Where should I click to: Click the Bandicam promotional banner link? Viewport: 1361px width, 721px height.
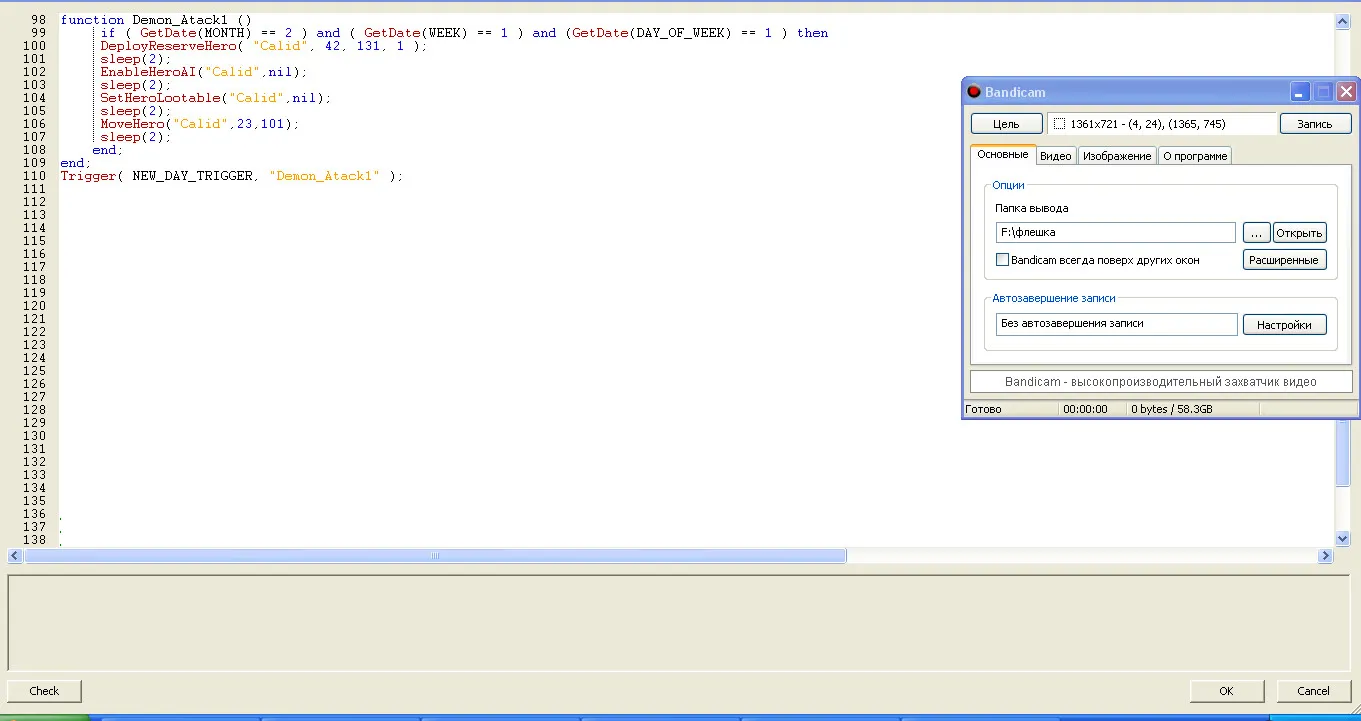[1161, 382]
